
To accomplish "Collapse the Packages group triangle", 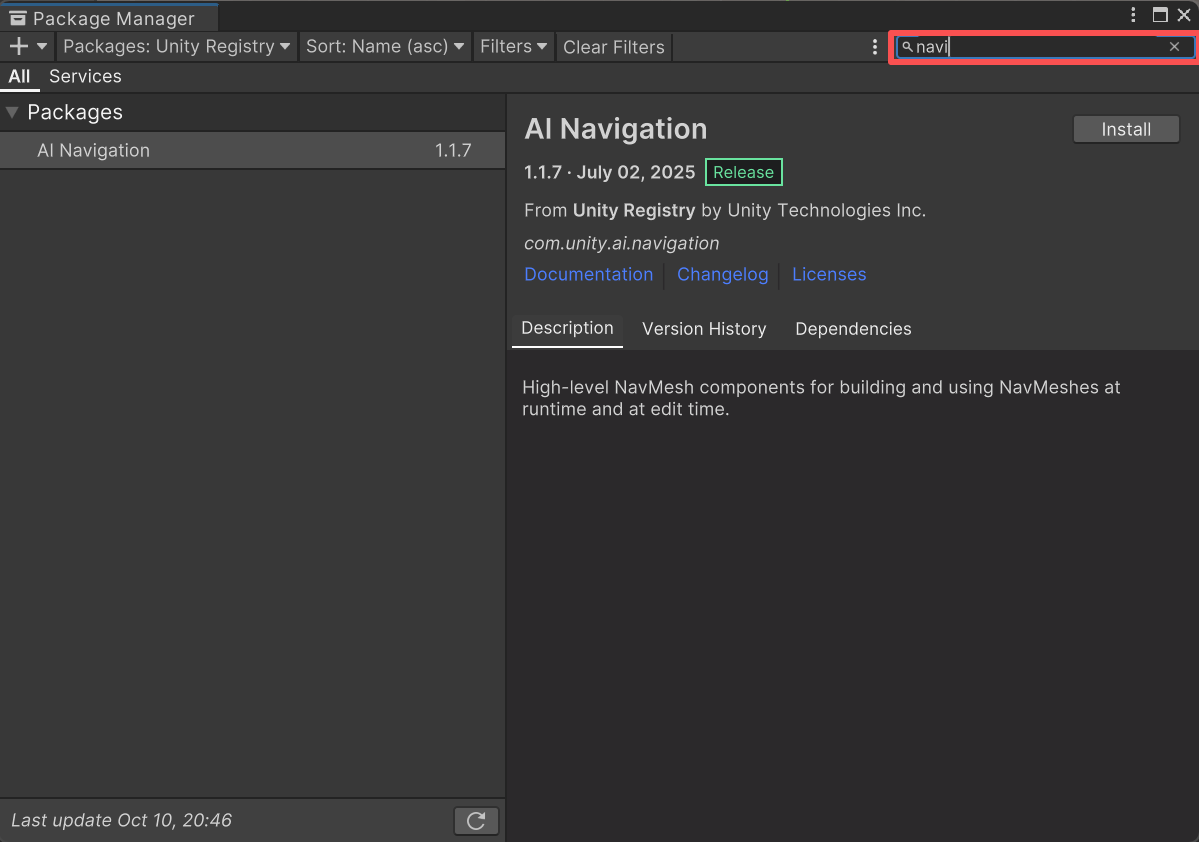I will pyautogui.click(x=12, y=112).
